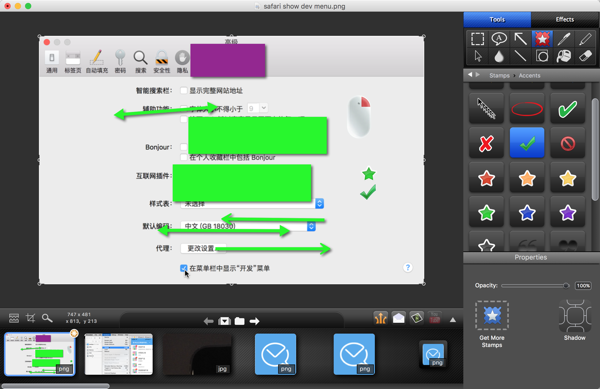Click the Shadow property button
Screen dimensions: 600x389
tap(575, 321)
